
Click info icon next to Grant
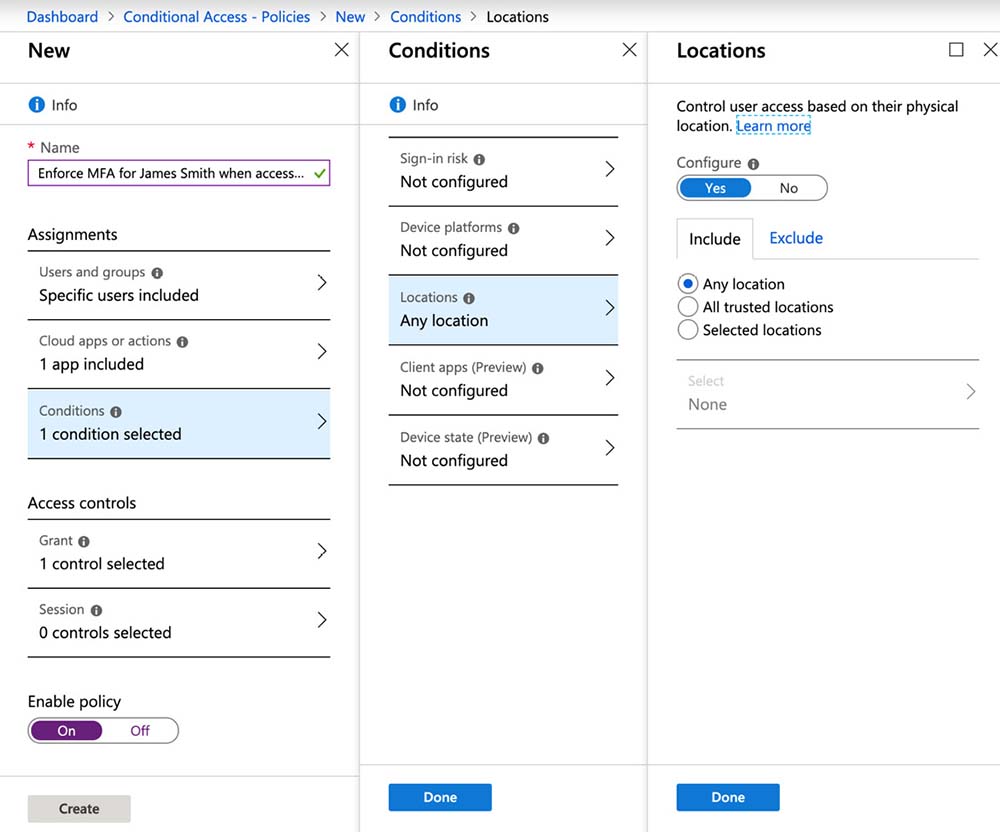pyautogui.click(x=84, y=541)
